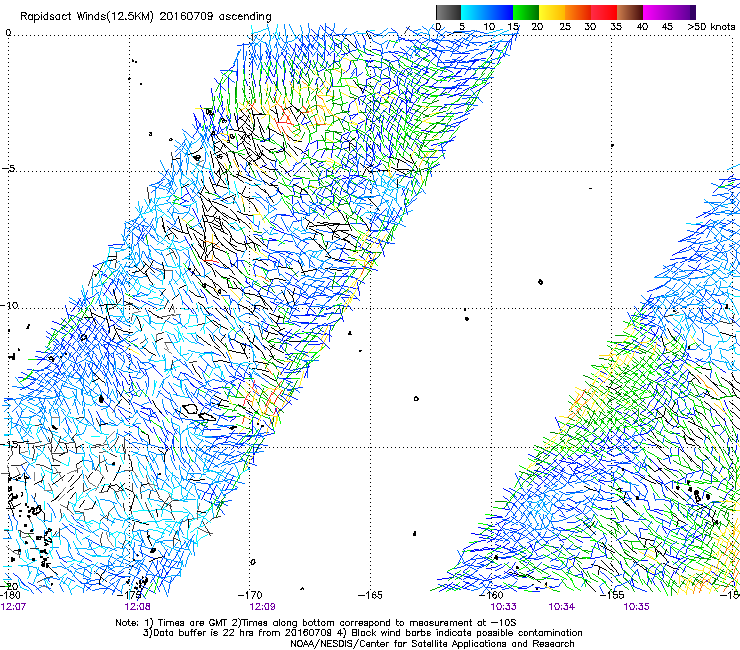Select the "15" legend scale label
Screen dimensions: 740x650
tap(513, 27)
